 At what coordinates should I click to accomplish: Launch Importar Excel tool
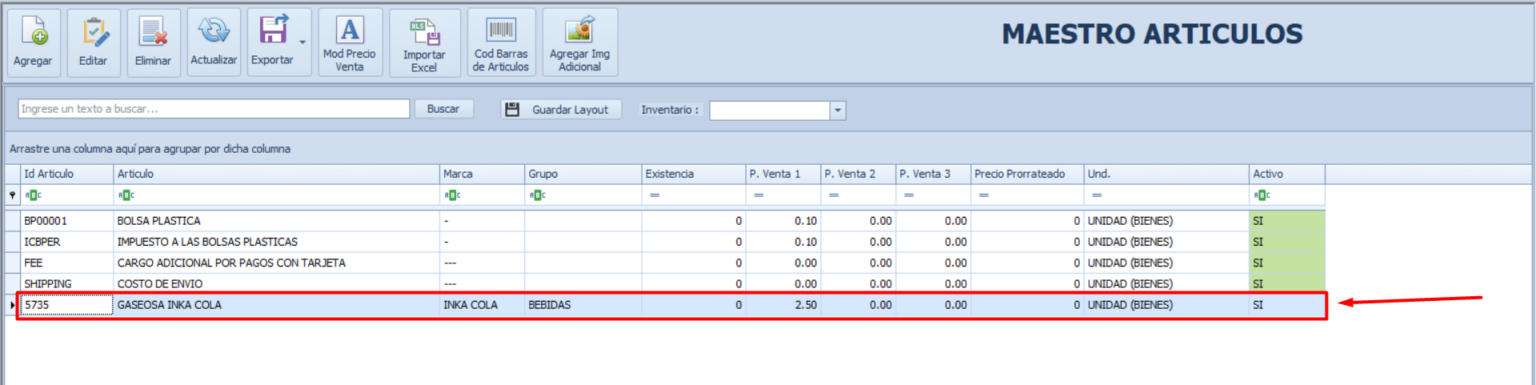(x=425, y=43)
